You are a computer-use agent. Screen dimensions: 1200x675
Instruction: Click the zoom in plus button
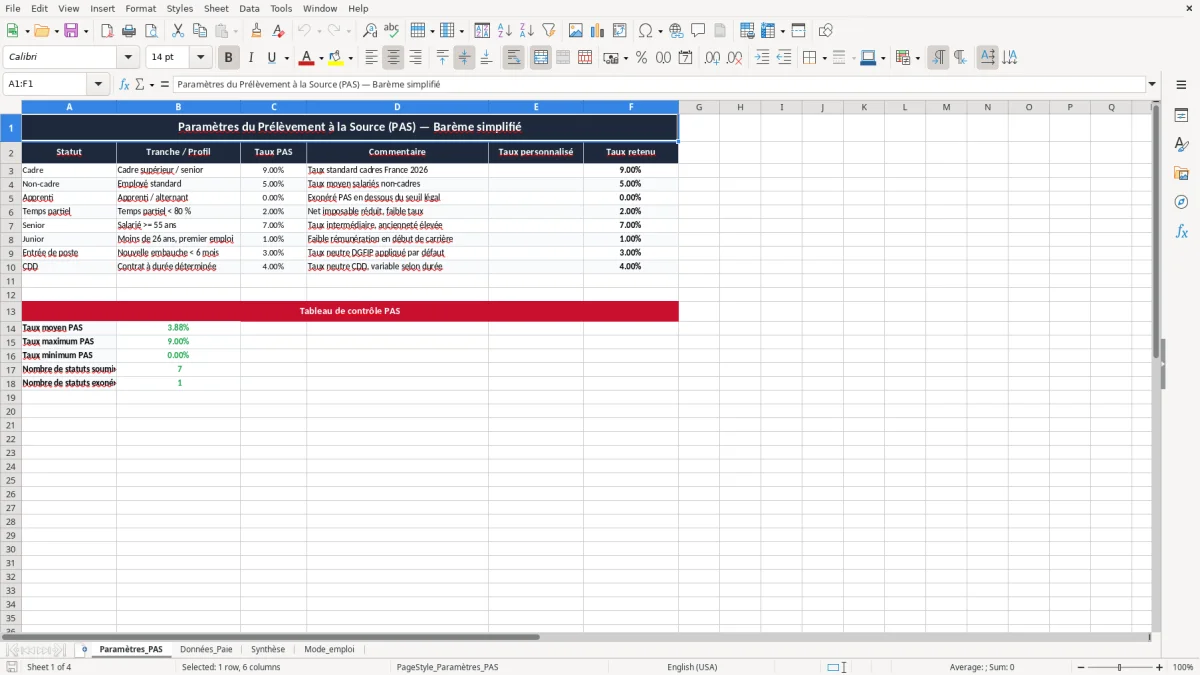[x=1159, y=667]
